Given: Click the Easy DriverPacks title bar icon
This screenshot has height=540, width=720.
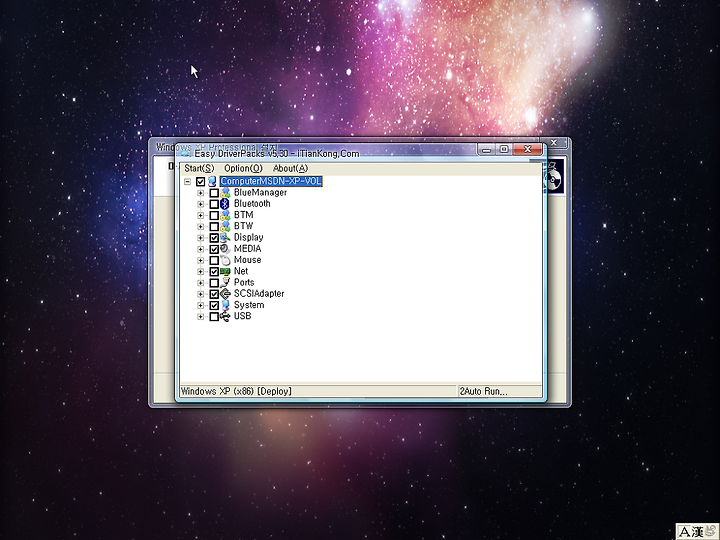Looking at the screenshot, I should coord(186,154).
